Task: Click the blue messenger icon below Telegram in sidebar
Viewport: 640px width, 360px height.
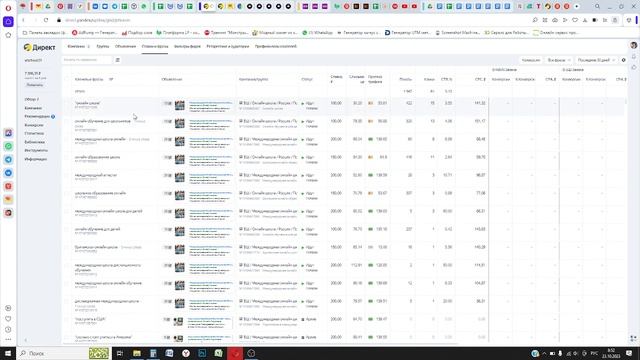Action: 8,173
